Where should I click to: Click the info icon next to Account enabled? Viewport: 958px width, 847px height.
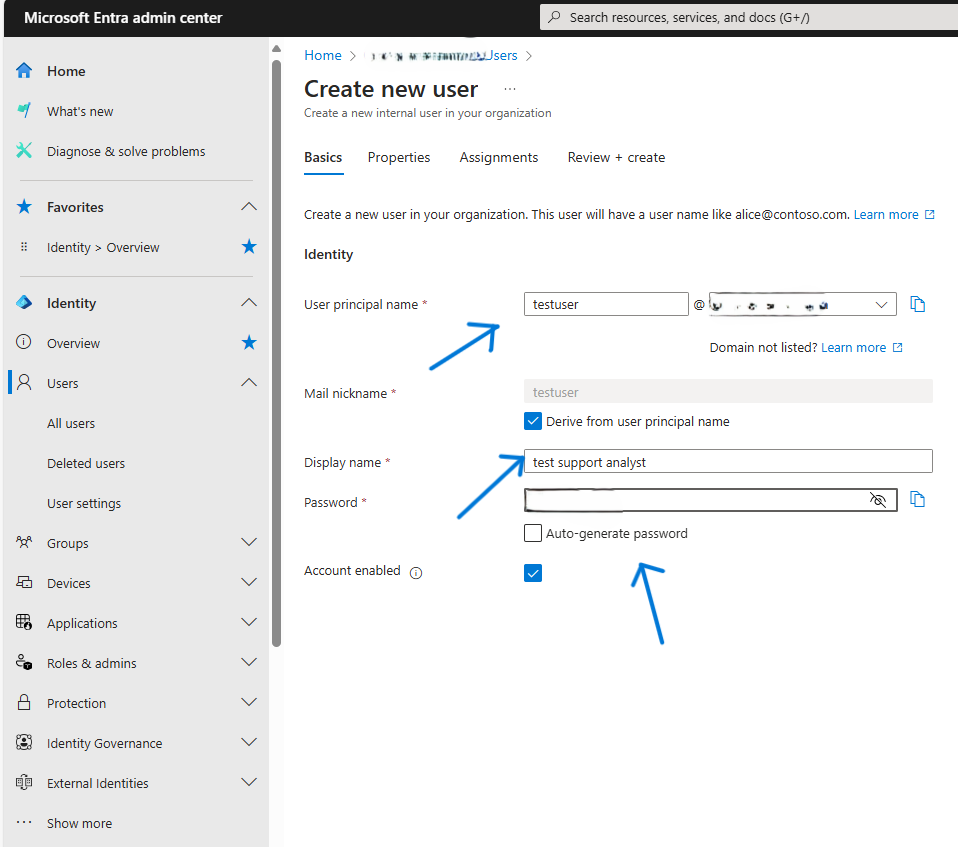point(414,571)
